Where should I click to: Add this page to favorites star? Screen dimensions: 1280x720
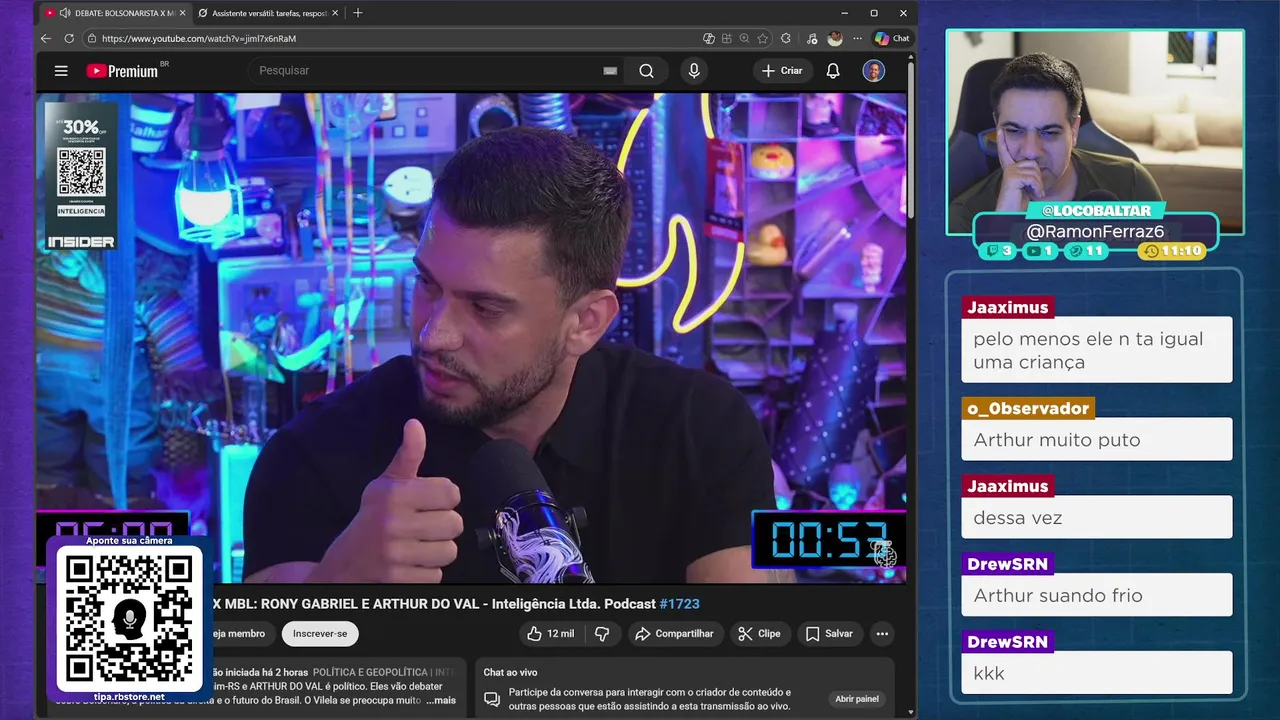[763, 38]
